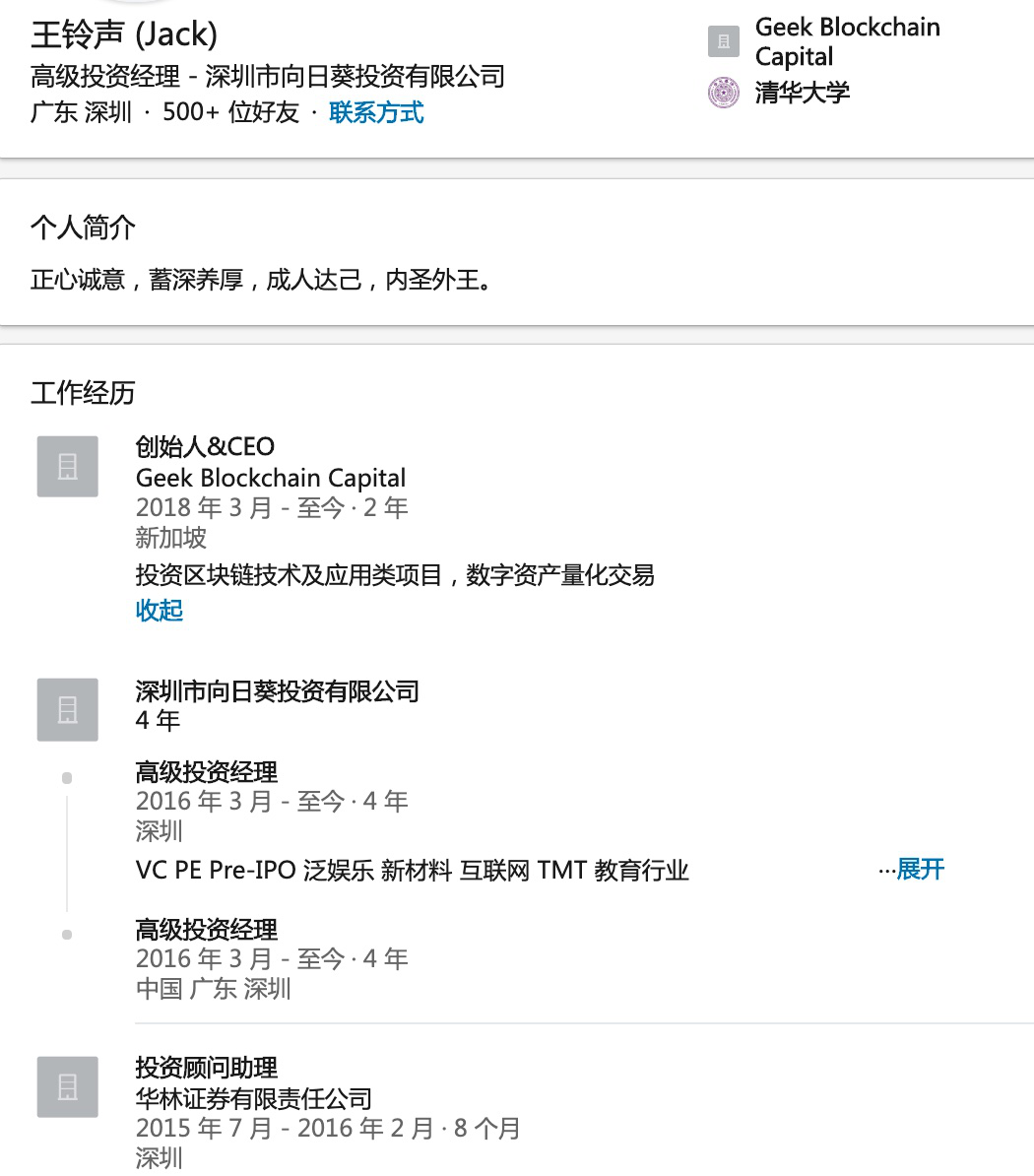
Task: Open company logo beside 创始人&CEO entry
Action: tap(67, 466)
